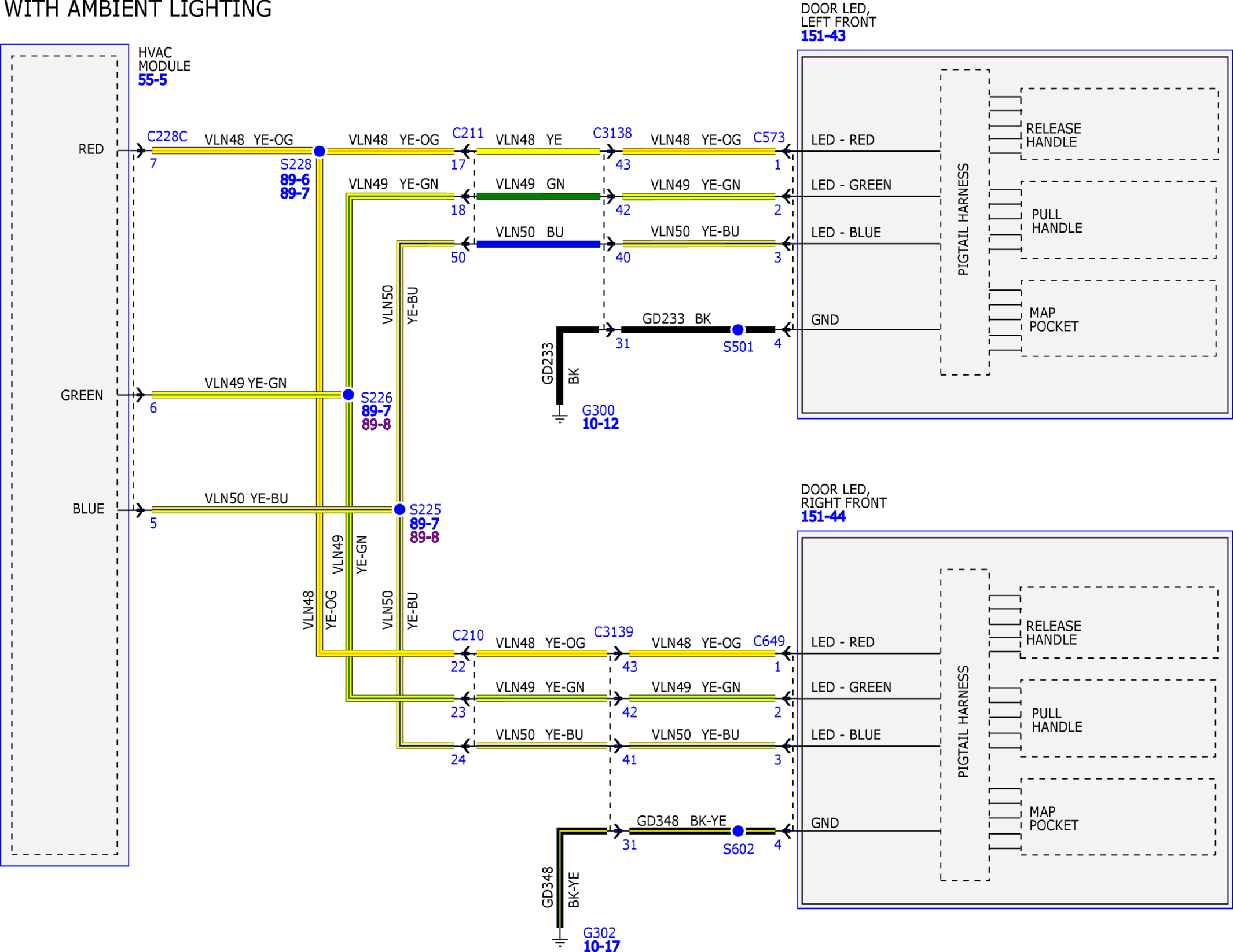
Task: Click pin number 17 at connector C211
Action: tap(458, 165)
